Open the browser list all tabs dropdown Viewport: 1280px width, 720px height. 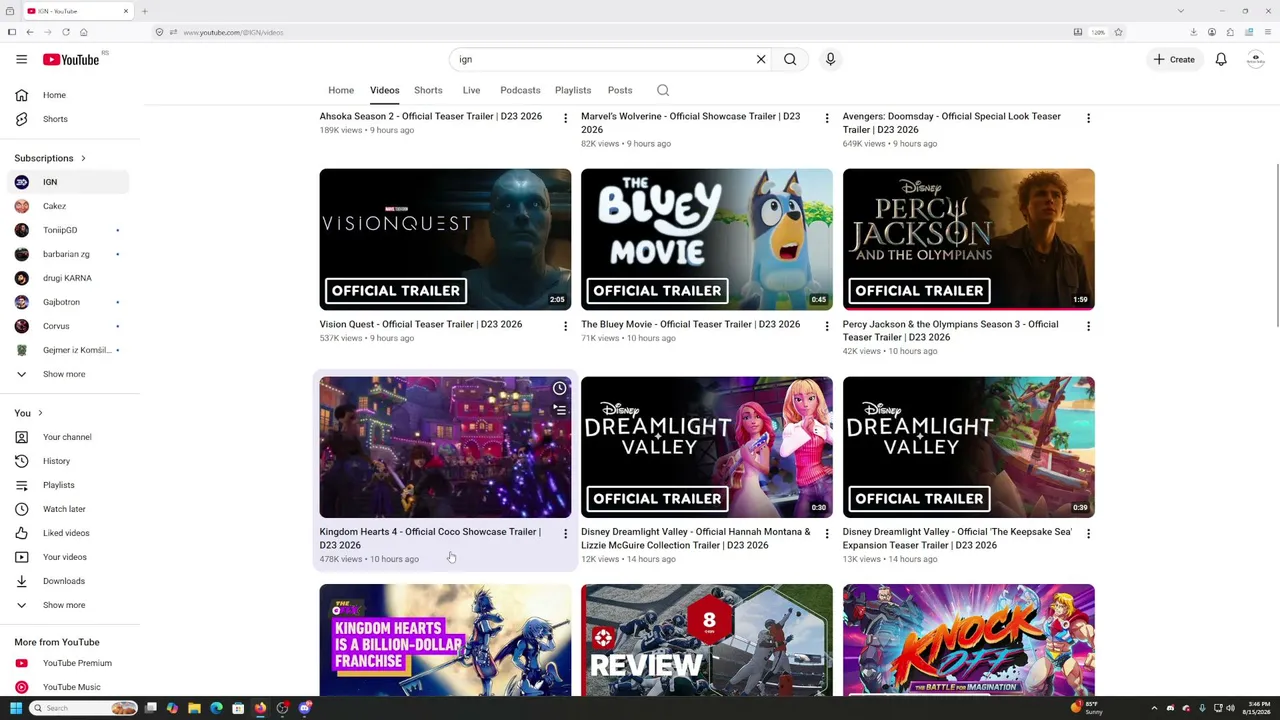pyautogui.click(x=1181, y=11)
